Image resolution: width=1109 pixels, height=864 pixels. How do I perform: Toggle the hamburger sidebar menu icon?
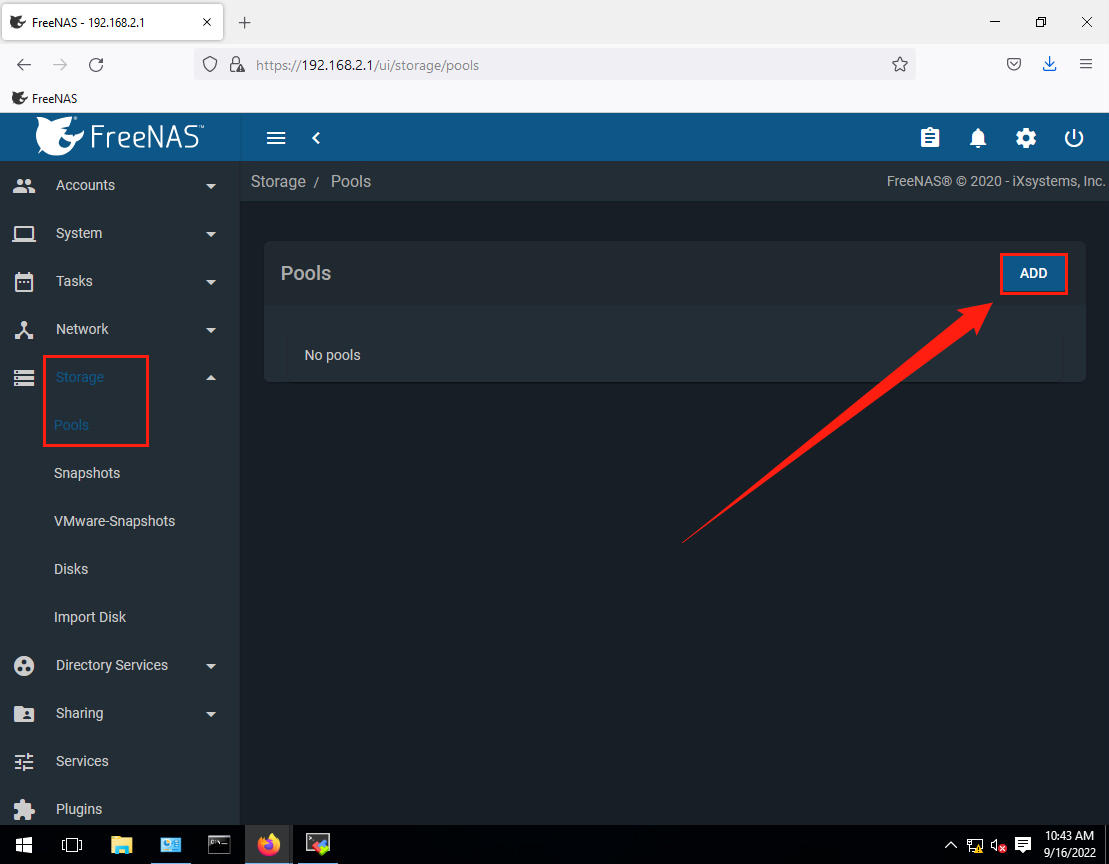click(x=276, y=138)
